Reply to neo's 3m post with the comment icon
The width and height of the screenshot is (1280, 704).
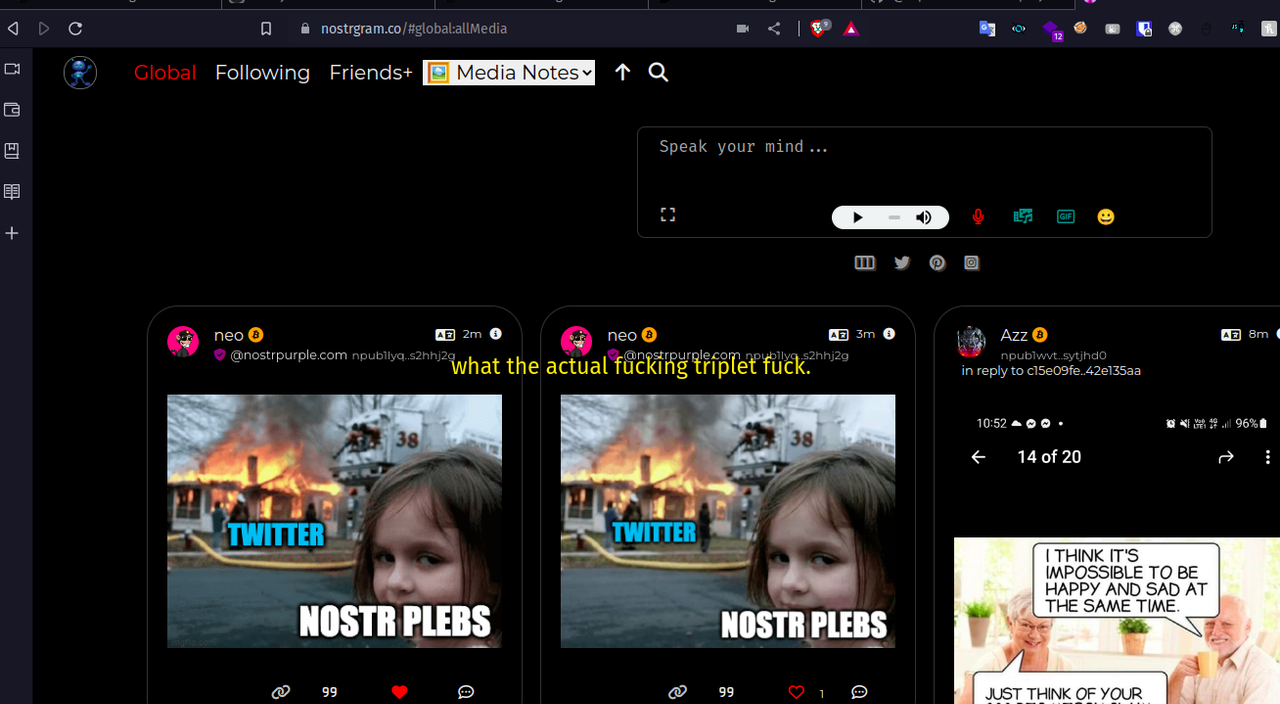[x=859, y=692]
